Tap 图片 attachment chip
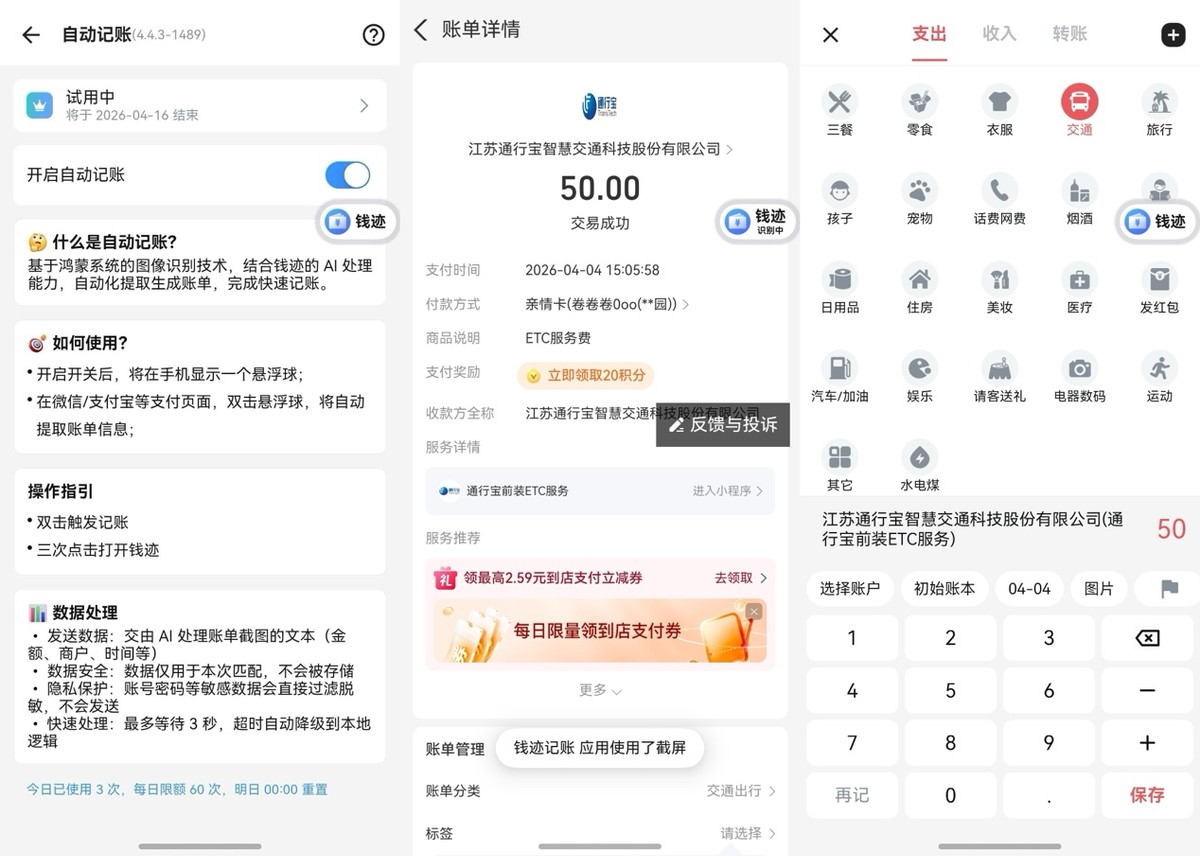The width and height of the screenshot is (1200, 856). click(x=1099, y=588)
